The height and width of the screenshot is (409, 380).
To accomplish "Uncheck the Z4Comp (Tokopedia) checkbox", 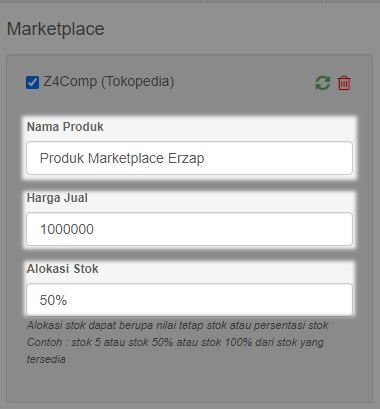I will [x=32, y=83].
